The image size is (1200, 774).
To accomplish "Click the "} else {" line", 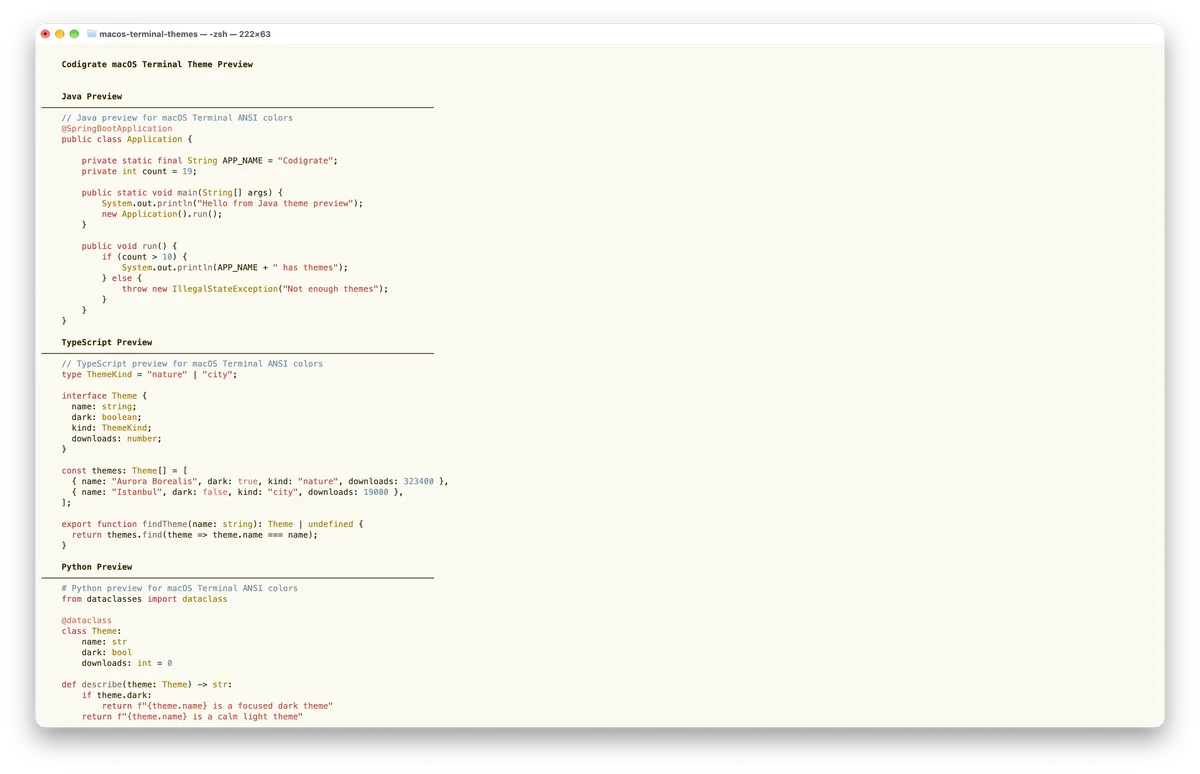I will tap(122, 278).
